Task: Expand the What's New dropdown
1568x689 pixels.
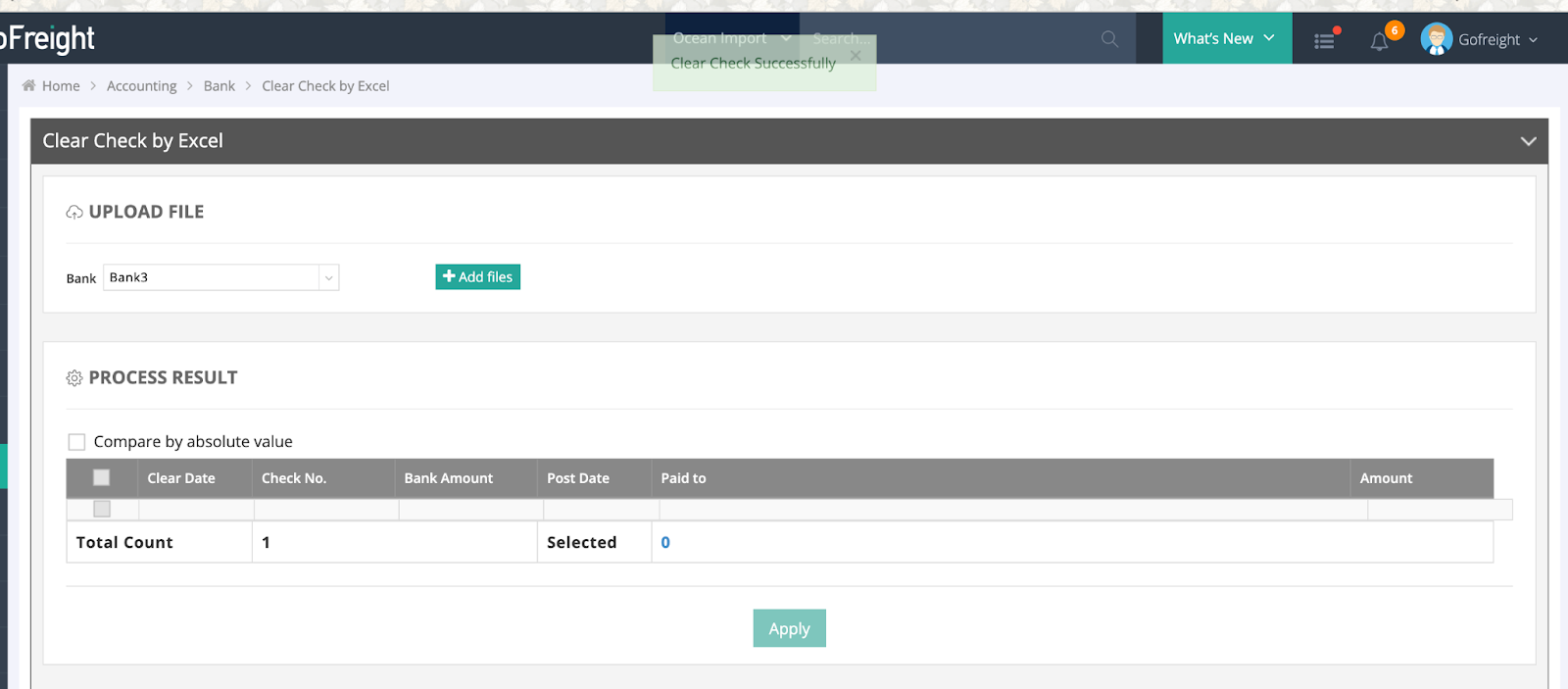Action: (1226, 39)
